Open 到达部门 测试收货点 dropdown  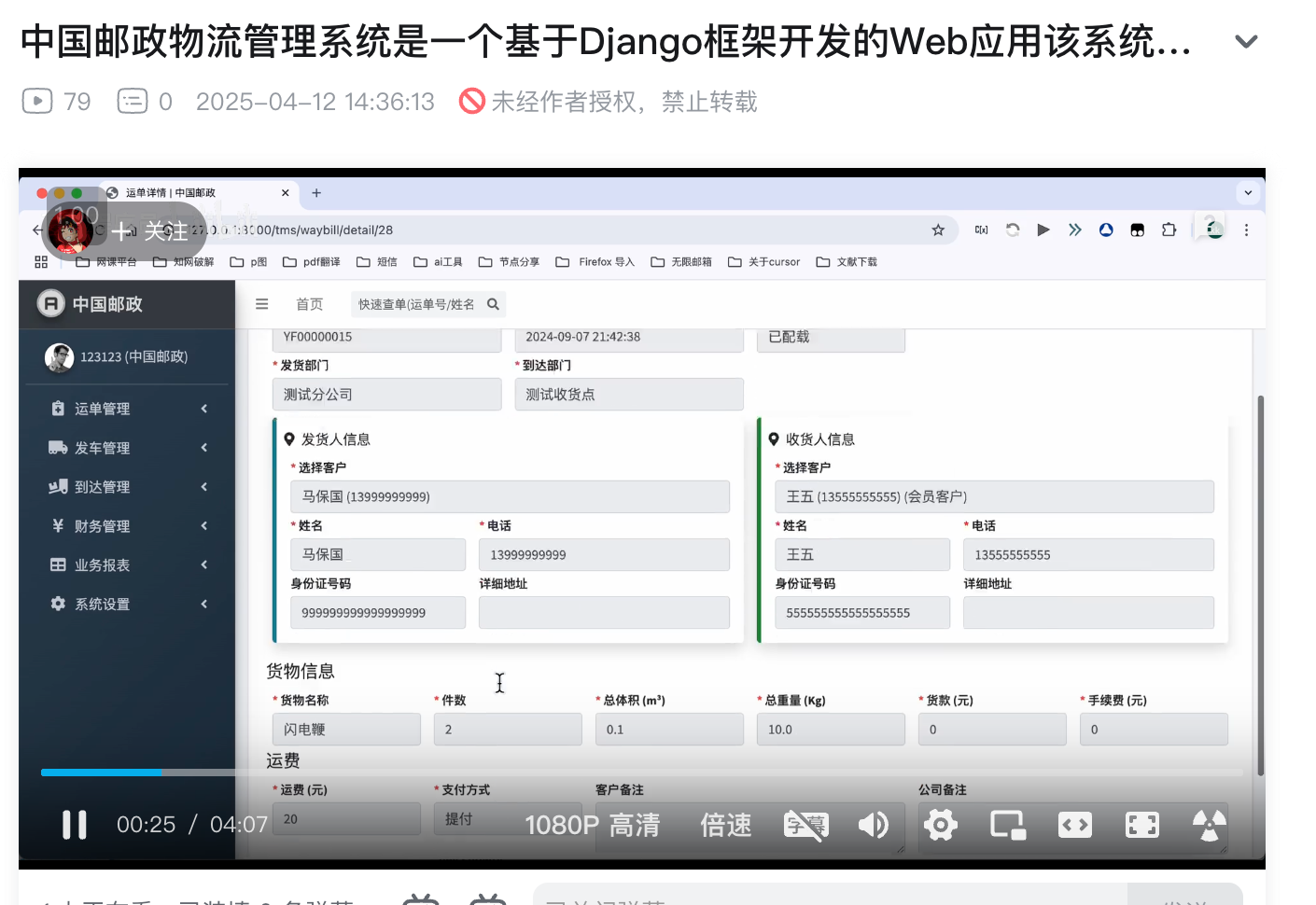pos(629,395)
